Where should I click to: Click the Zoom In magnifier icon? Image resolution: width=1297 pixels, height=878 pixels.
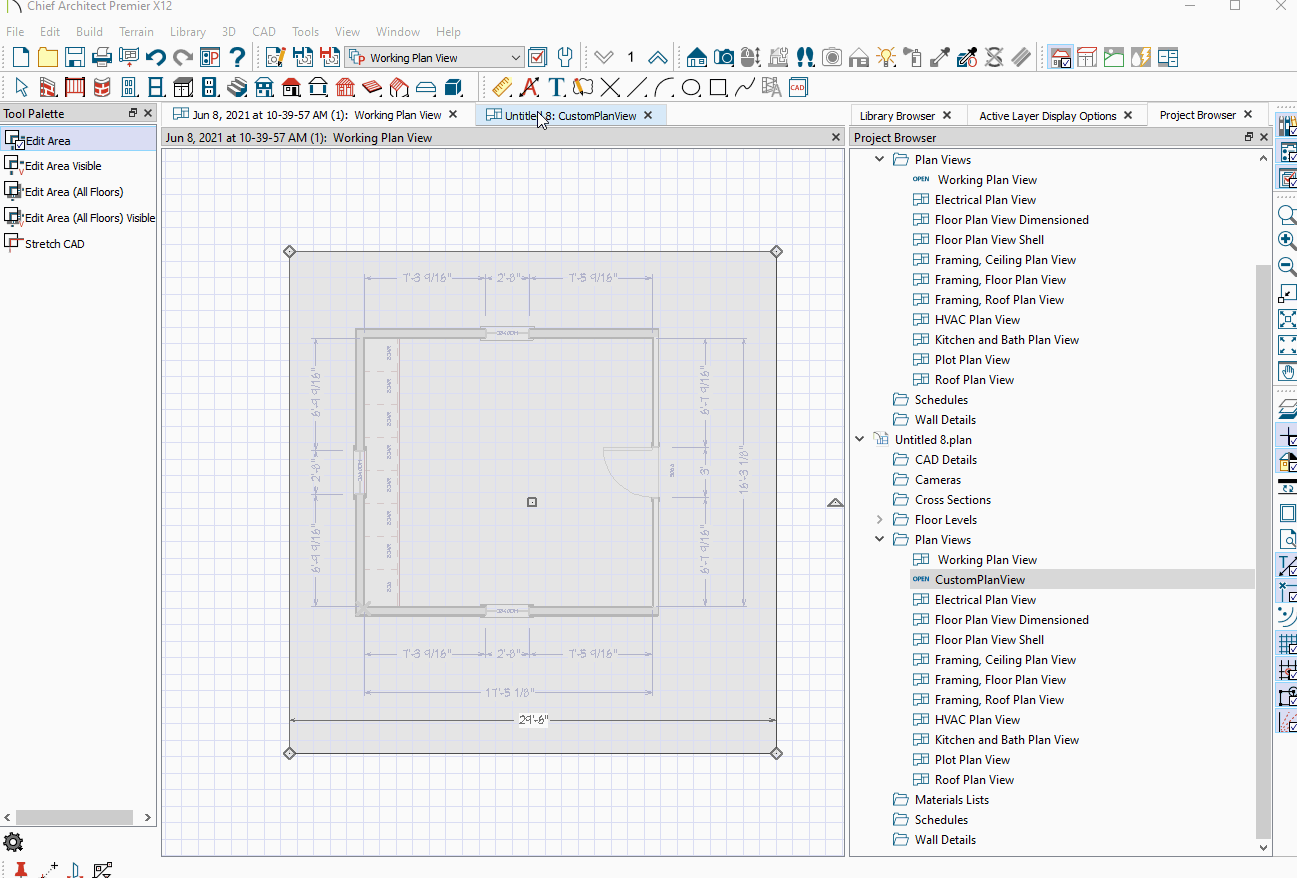point(1287,240)
